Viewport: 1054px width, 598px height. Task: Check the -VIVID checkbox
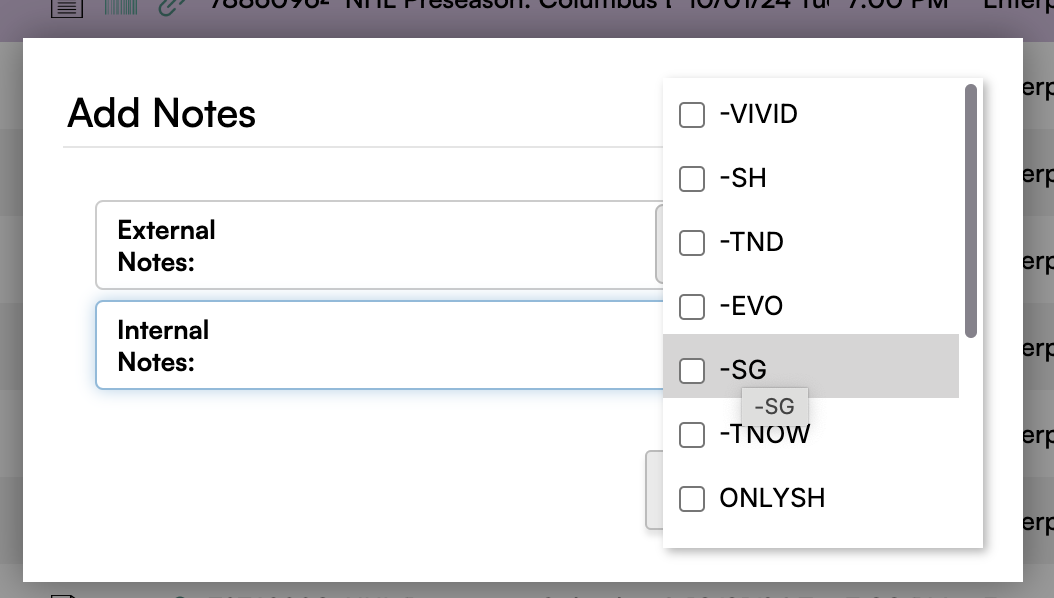point(692,115)
